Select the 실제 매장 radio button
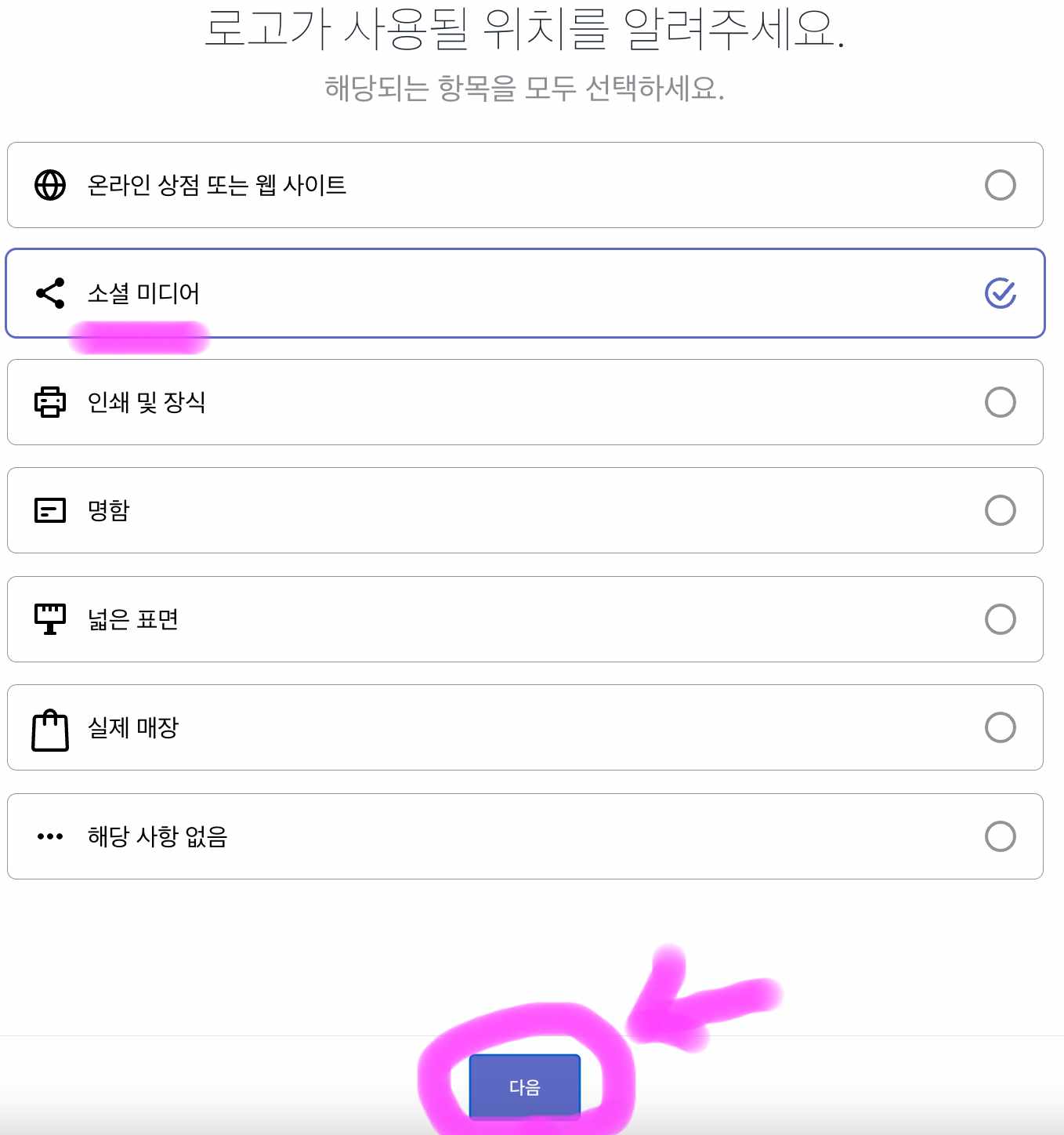This screenshot has width=1064, height=1135. pos(1001,727)
